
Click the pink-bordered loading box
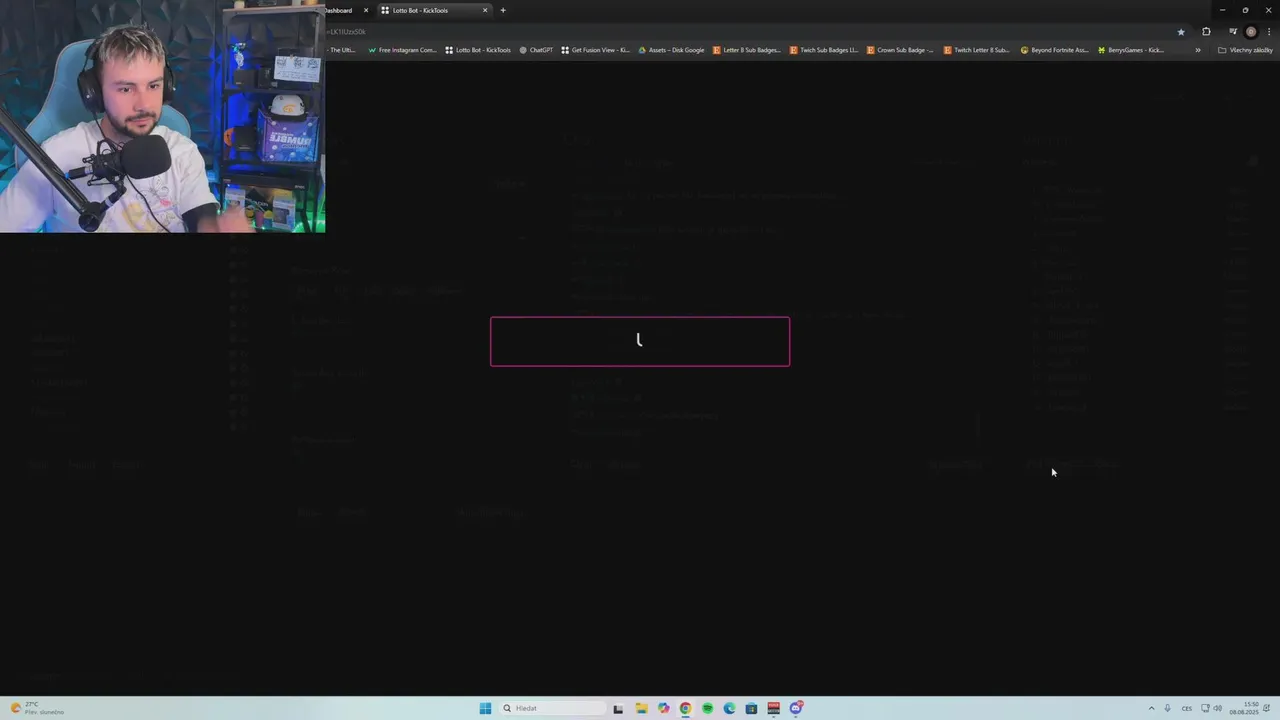tap(640, 341)
